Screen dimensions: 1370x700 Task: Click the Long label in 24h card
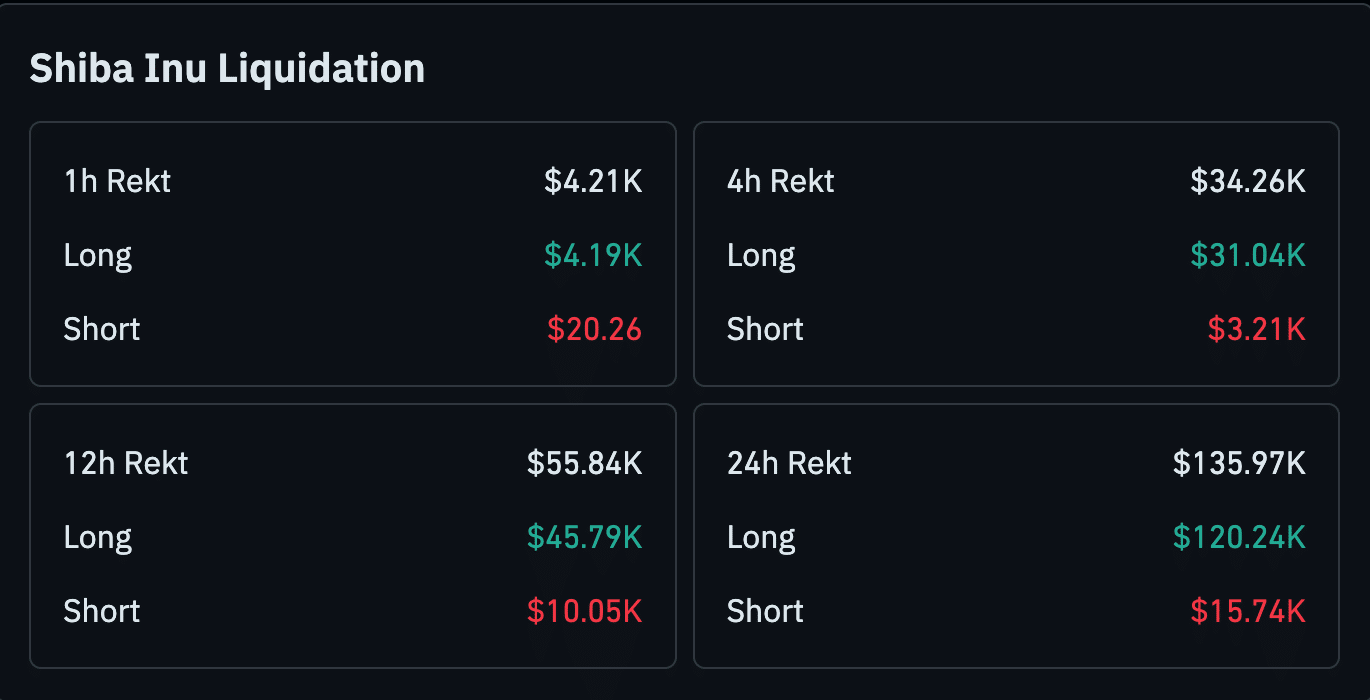click(761, 537)
